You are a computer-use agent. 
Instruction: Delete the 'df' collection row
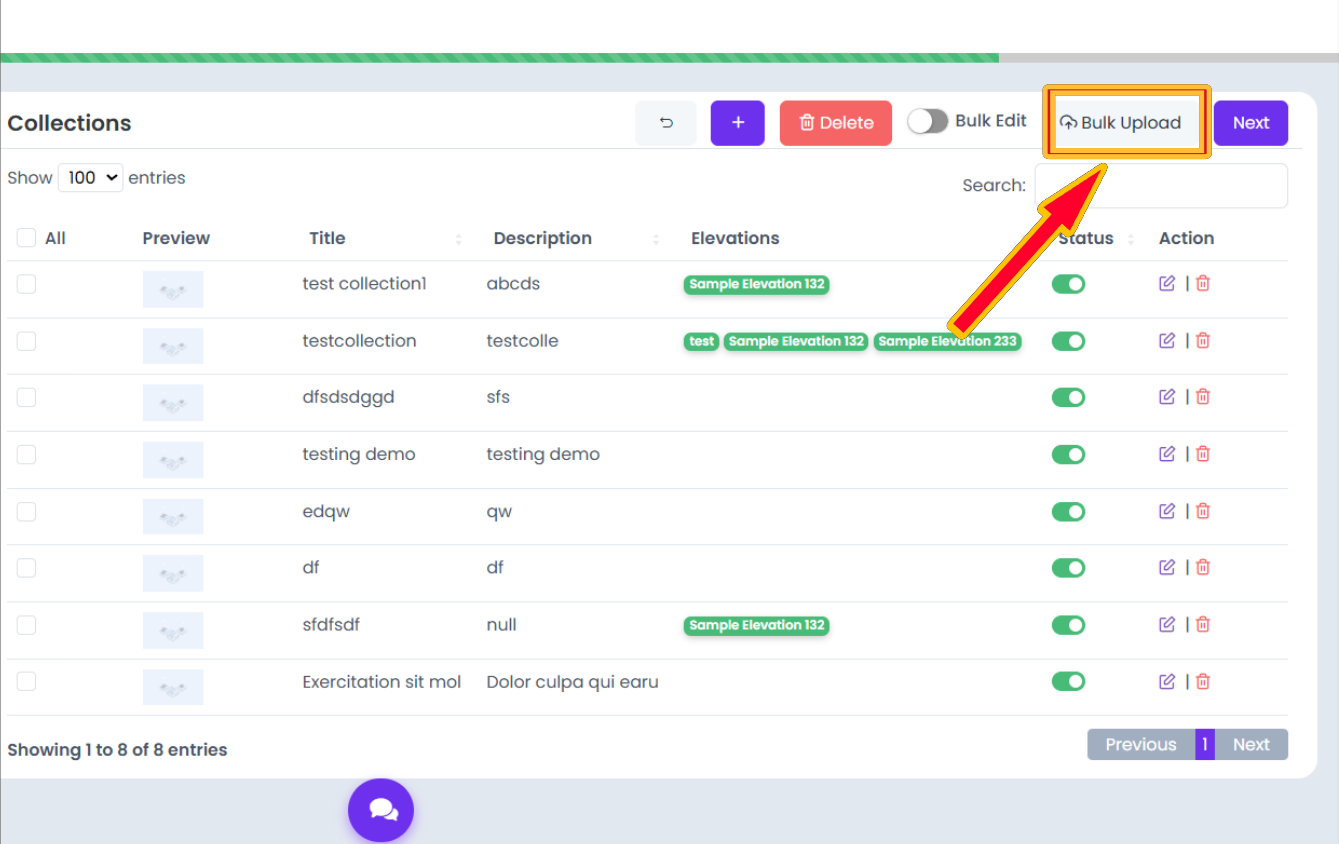1203,567
